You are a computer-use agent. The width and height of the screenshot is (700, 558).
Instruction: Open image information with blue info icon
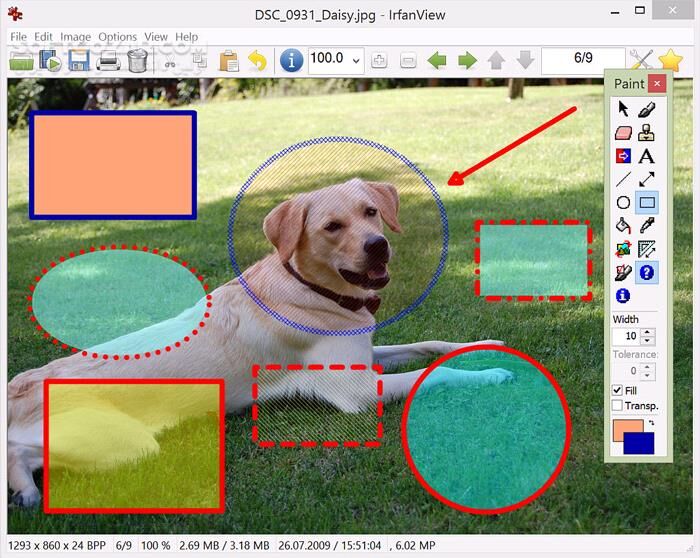tap(291, 61)
